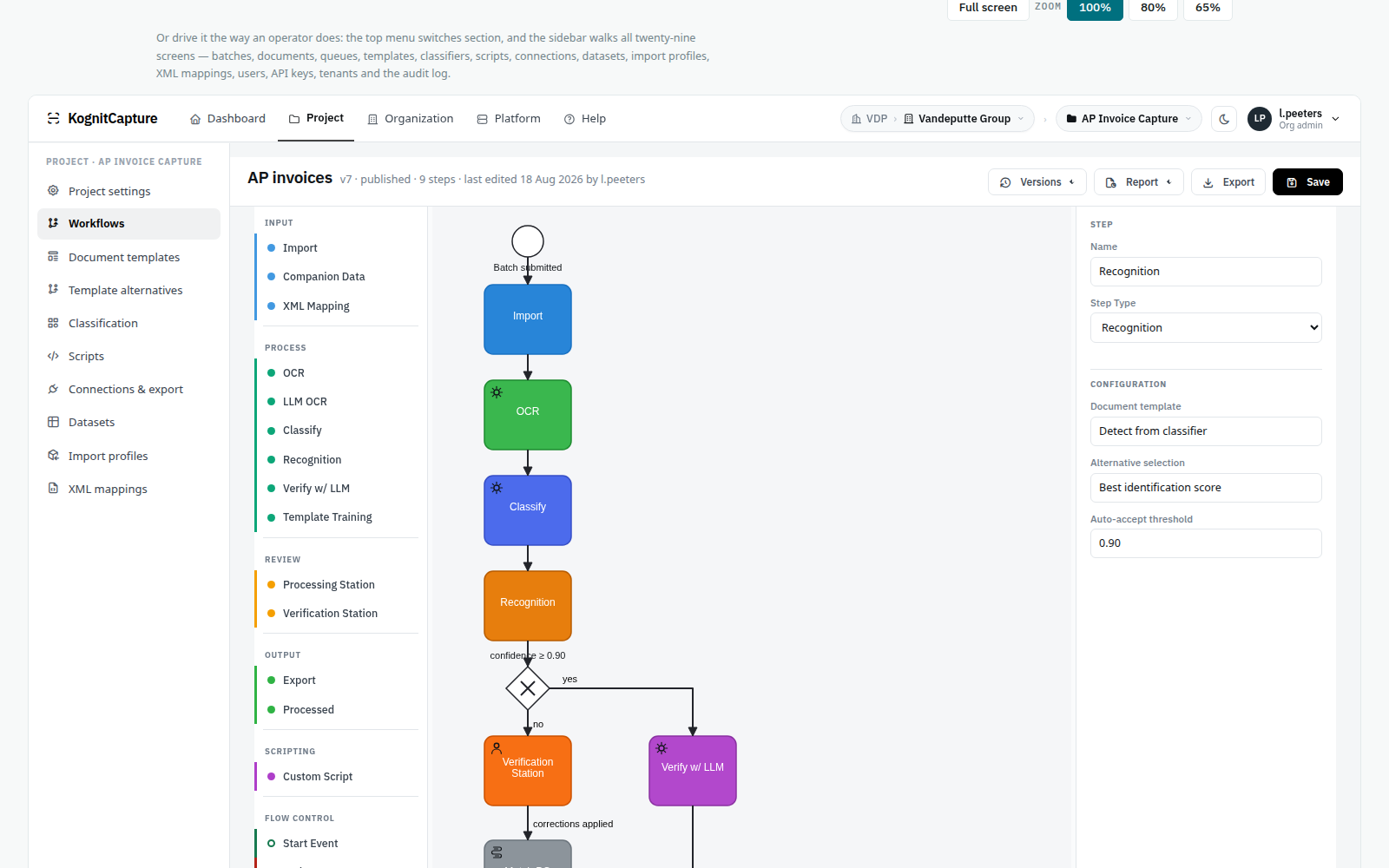Click the Export button
Image resolution: width=1389 pixels, height=868 pixels.
point(1228,182)
